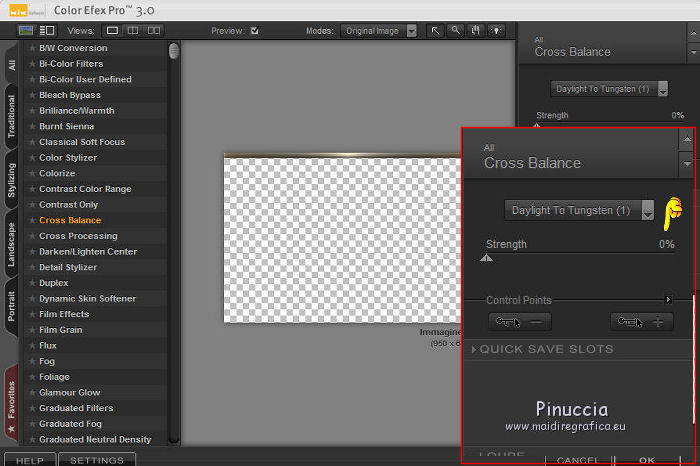This screenshot has width=700, height=466.
Task: Show the filter list panel layout icon
Action: pos(47,30)
